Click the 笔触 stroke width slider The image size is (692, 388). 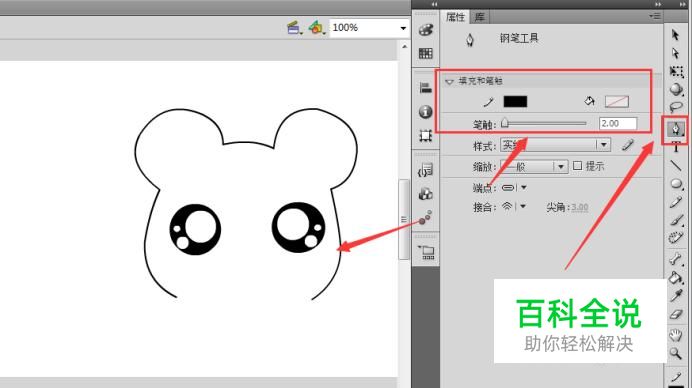(x=545, y=124)
